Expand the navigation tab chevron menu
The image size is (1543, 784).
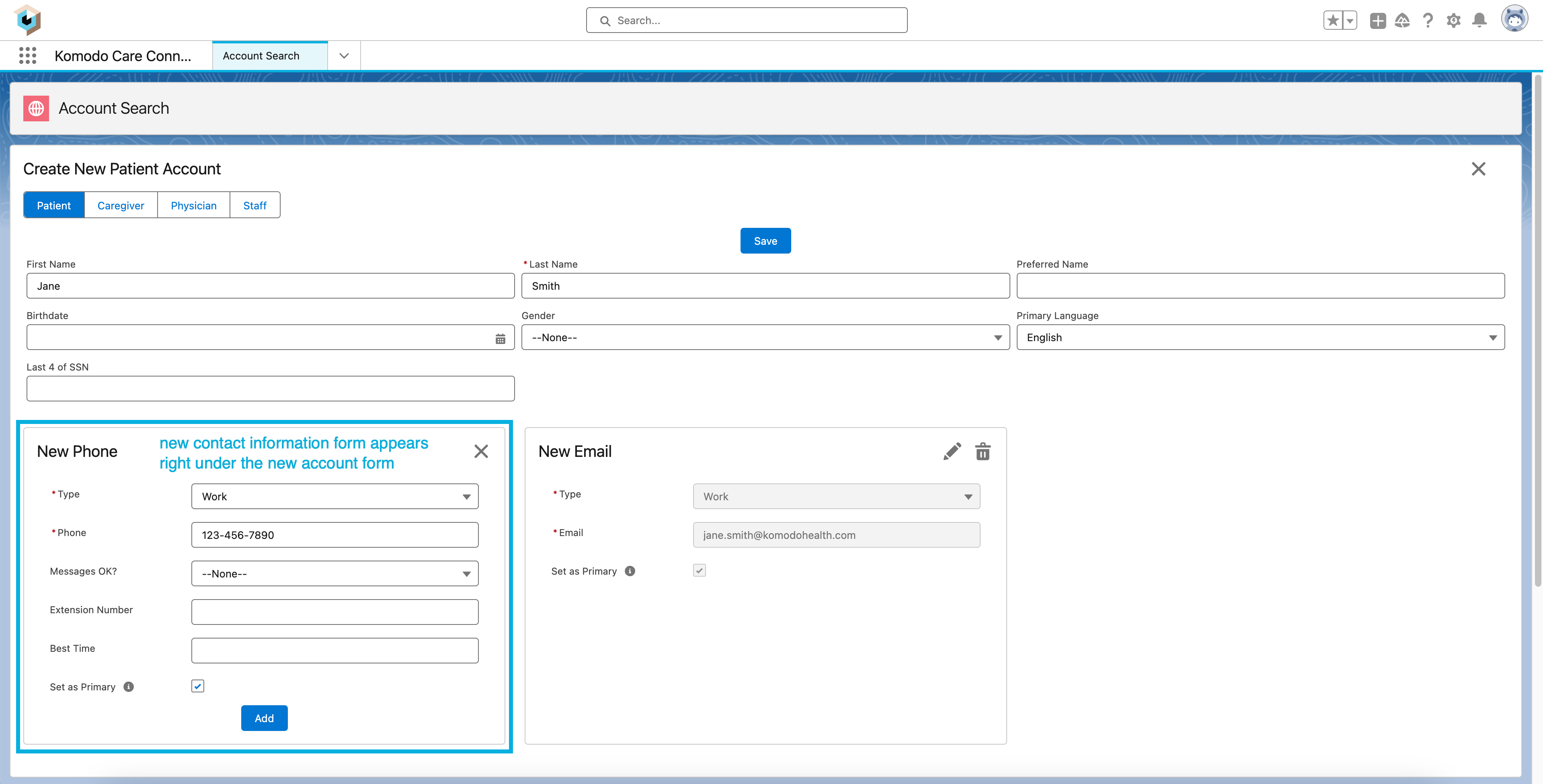coord(344,56)
